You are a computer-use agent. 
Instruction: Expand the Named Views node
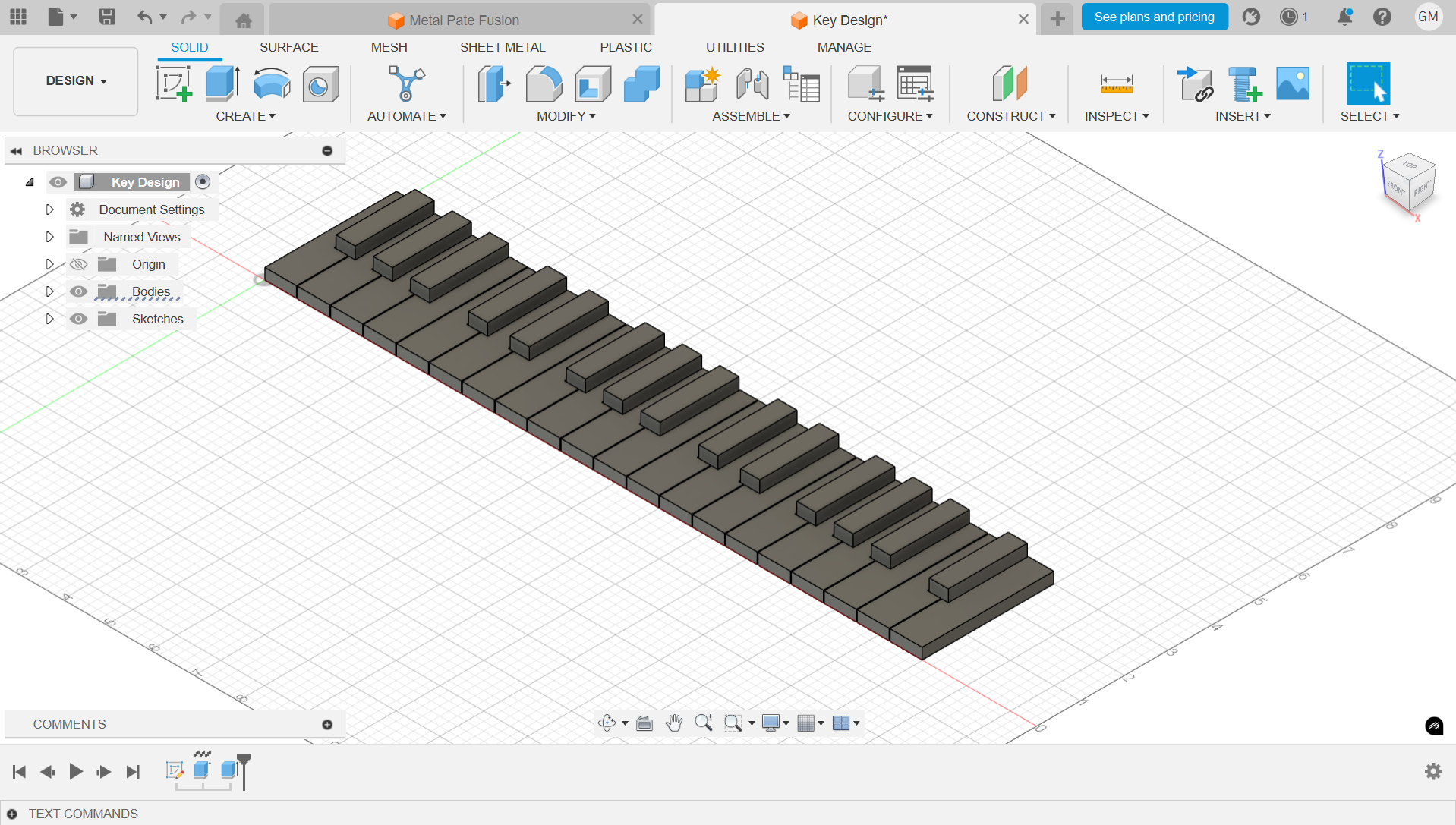tap(49, 237)
